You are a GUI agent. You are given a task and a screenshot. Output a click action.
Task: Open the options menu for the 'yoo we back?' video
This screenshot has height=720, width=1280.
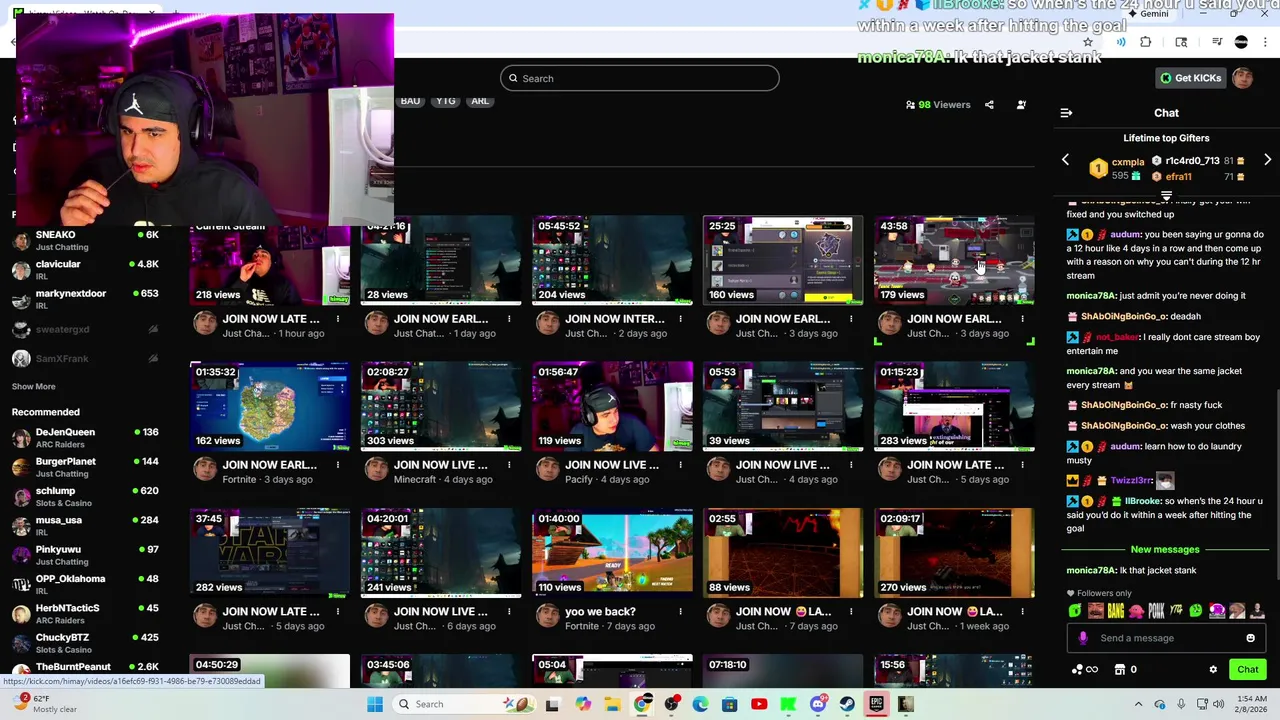click(680, 611)
